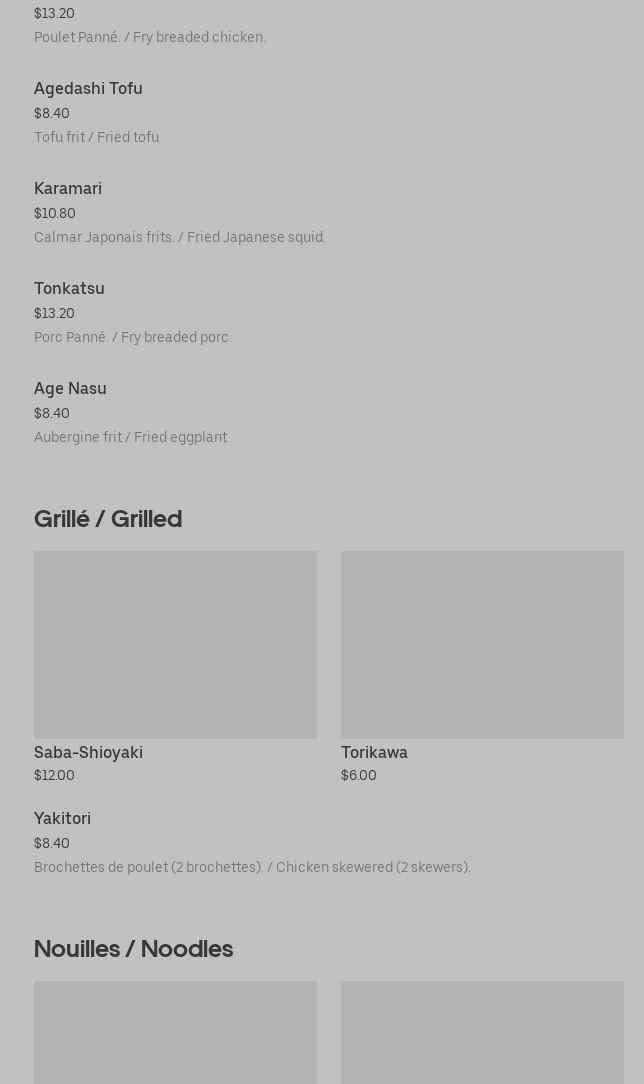Screen dimensions: 644x1084
Task: Click the Torikawa photo thumbnail
Action: [x=482, y=644]
